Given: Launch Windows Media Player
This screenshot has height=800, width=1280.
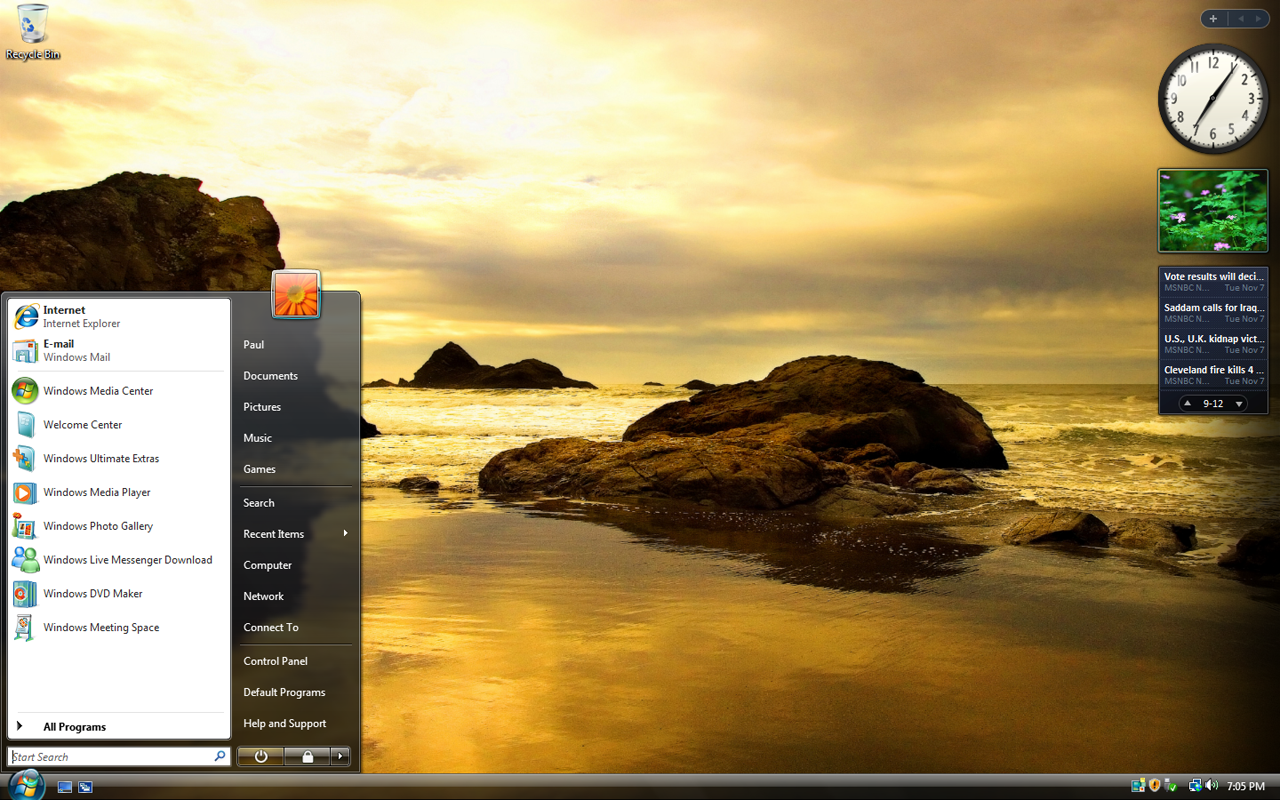Looking at the screenshot, I should point(119,492).
